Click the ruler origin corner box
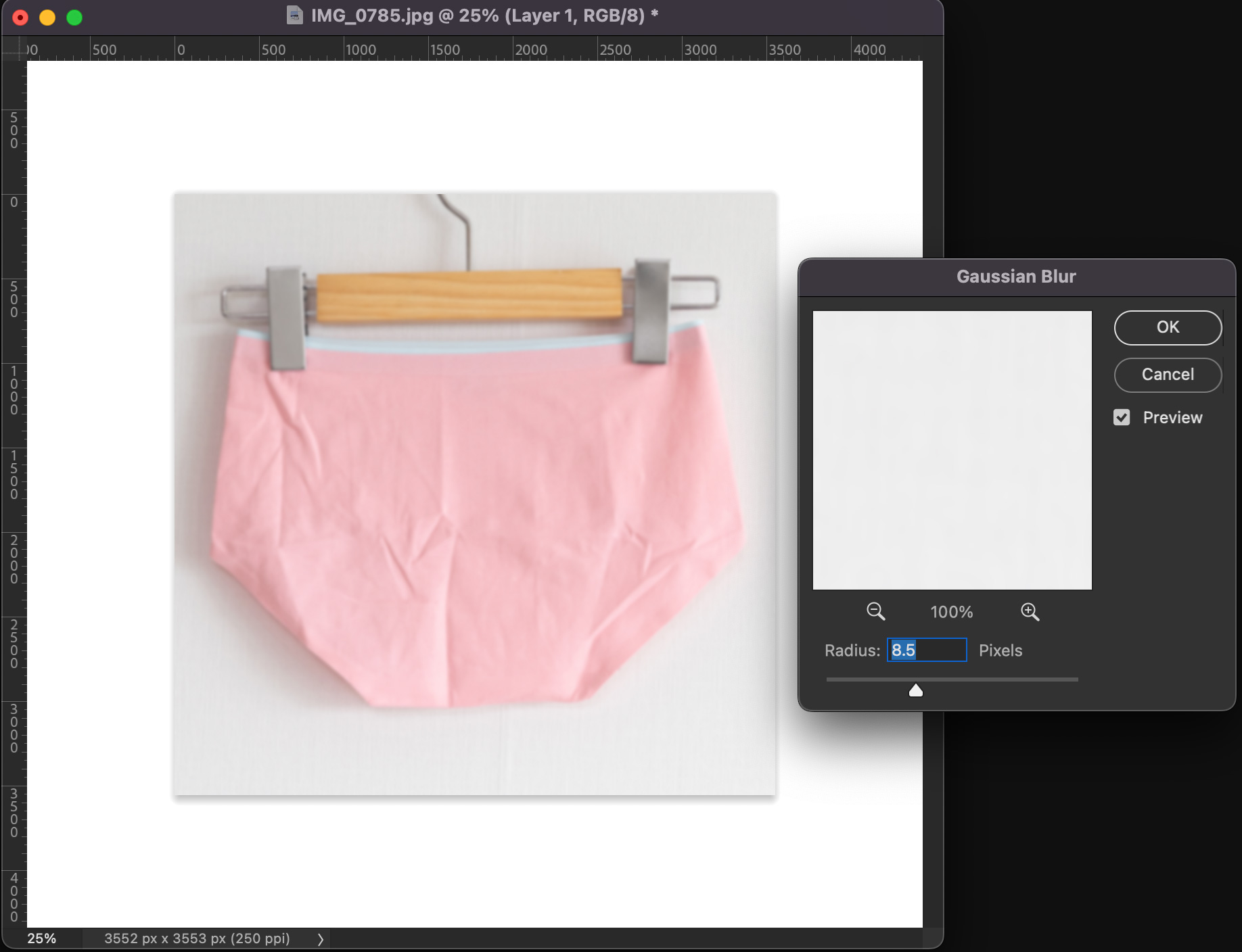Screen dimensions: 1242x952 click(x=14, y=49)
